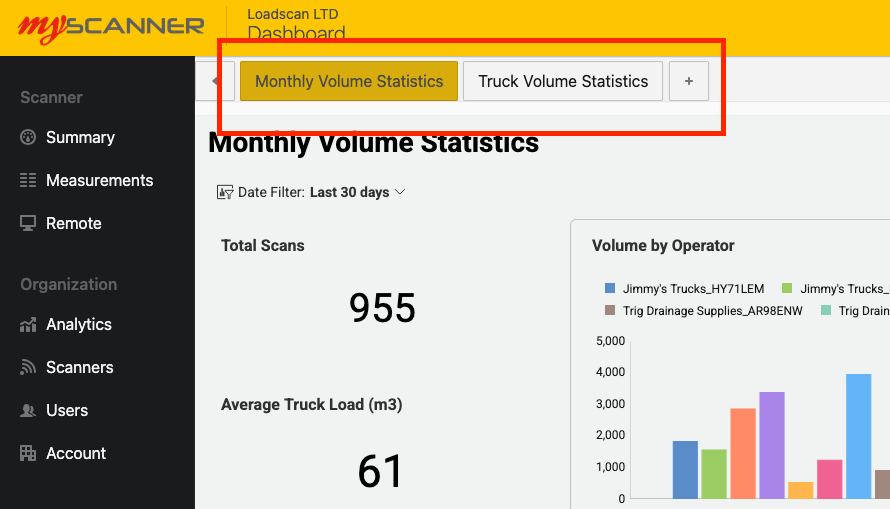Click the pink chart bar

(829, 479)
